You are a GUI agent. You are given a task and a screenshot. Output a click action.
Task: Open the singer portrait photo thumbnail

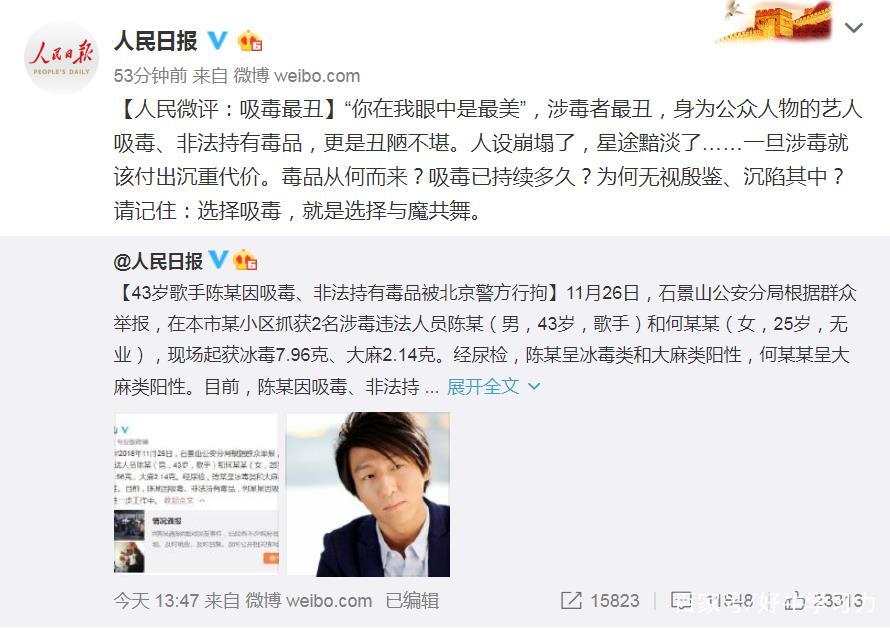coord(368,494)
